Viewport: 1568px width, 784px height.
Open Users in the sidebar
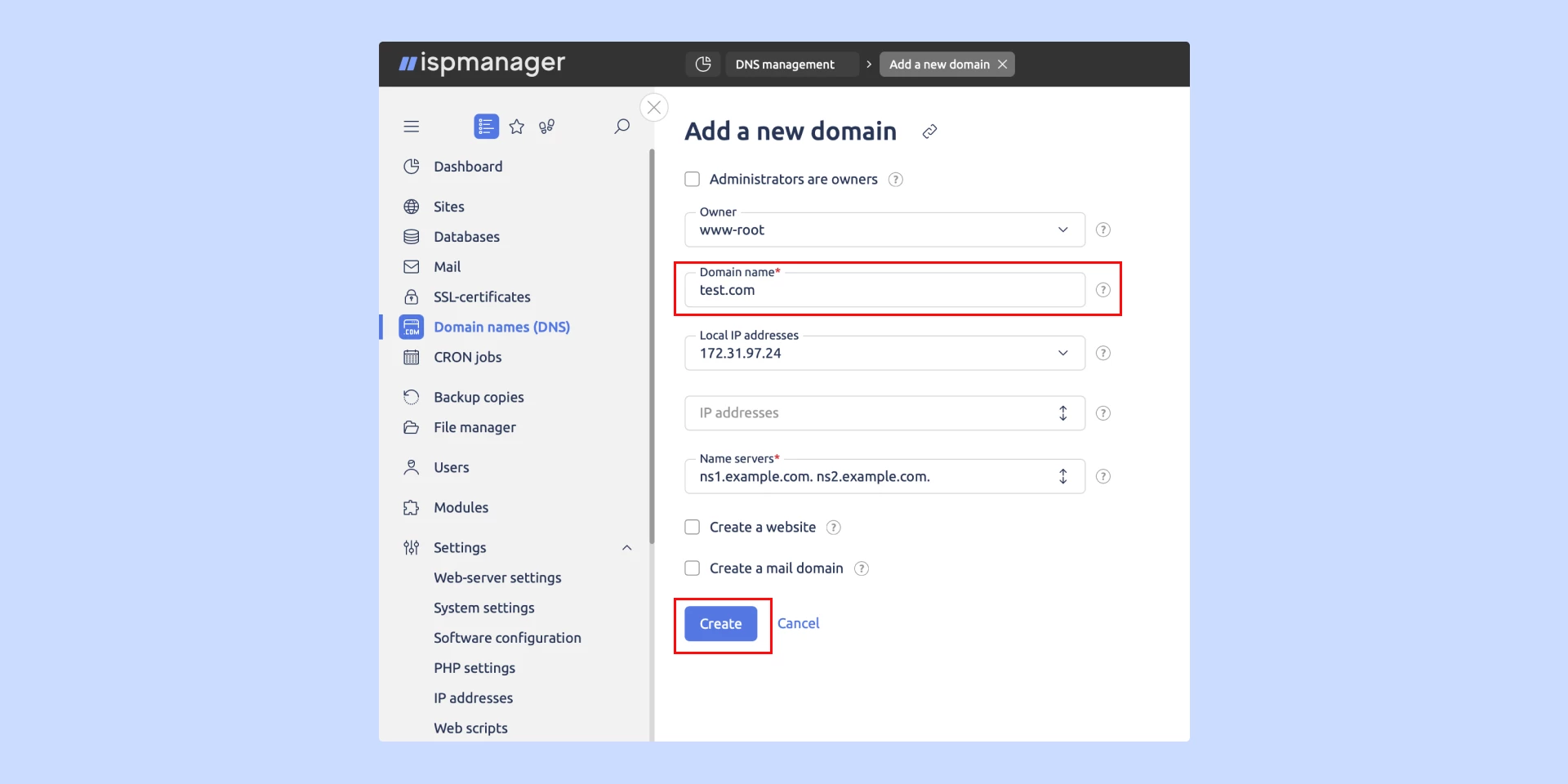click(x=451, y=467)
